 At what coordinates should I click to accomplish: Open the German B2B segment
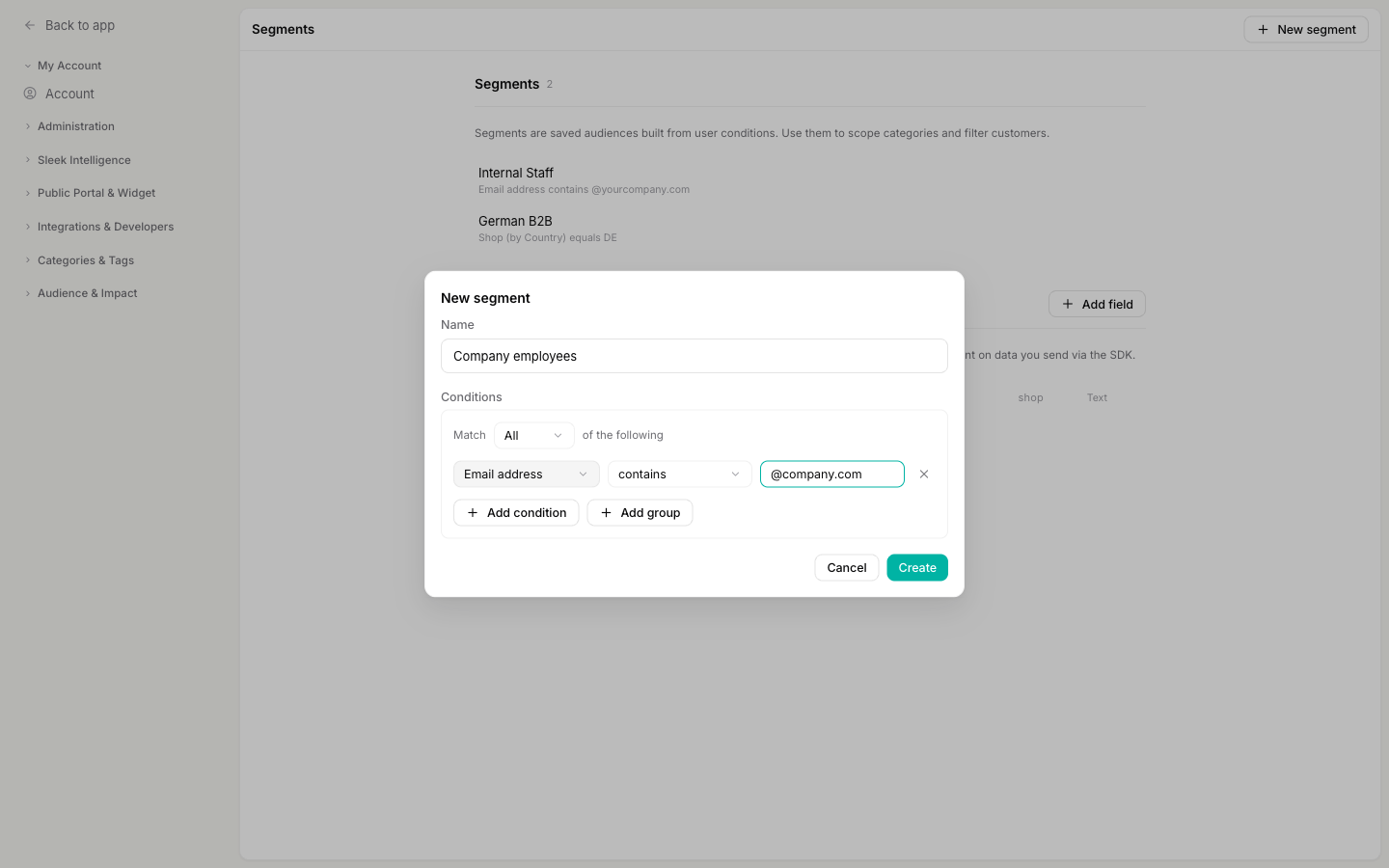[x=515, y=221]
